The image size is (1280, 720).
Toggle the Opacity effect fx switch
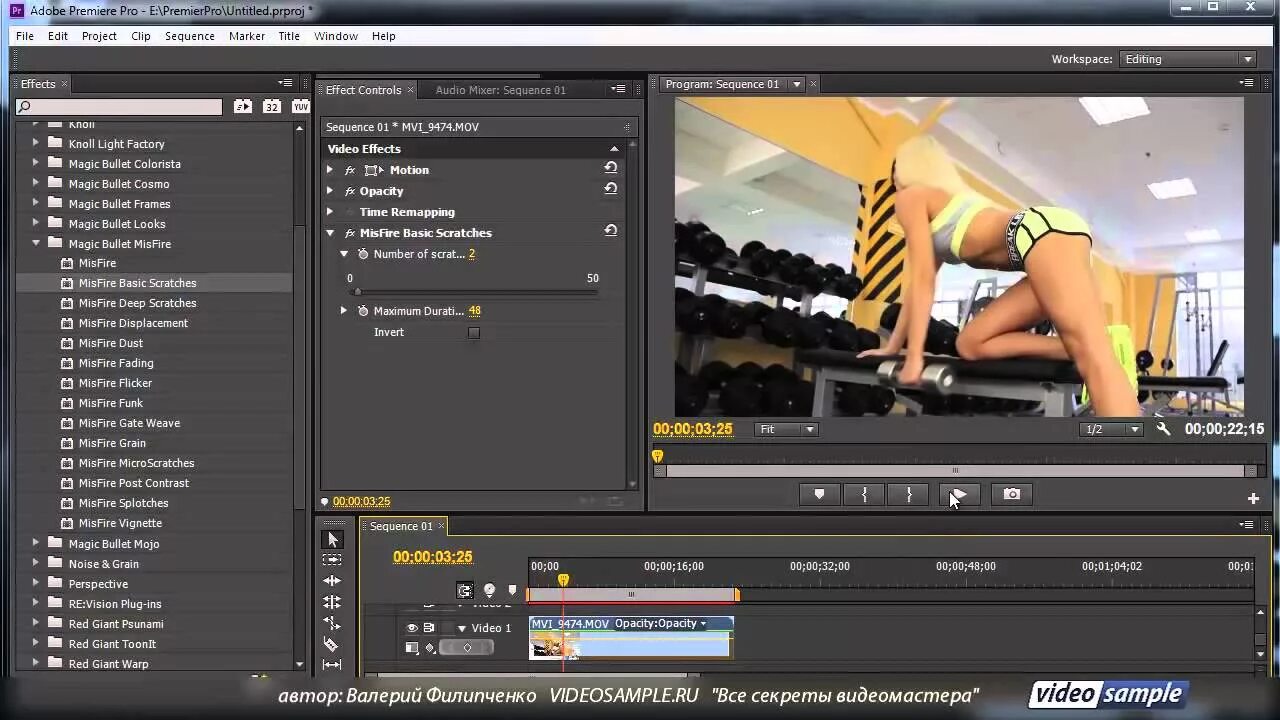coord(350,191)
